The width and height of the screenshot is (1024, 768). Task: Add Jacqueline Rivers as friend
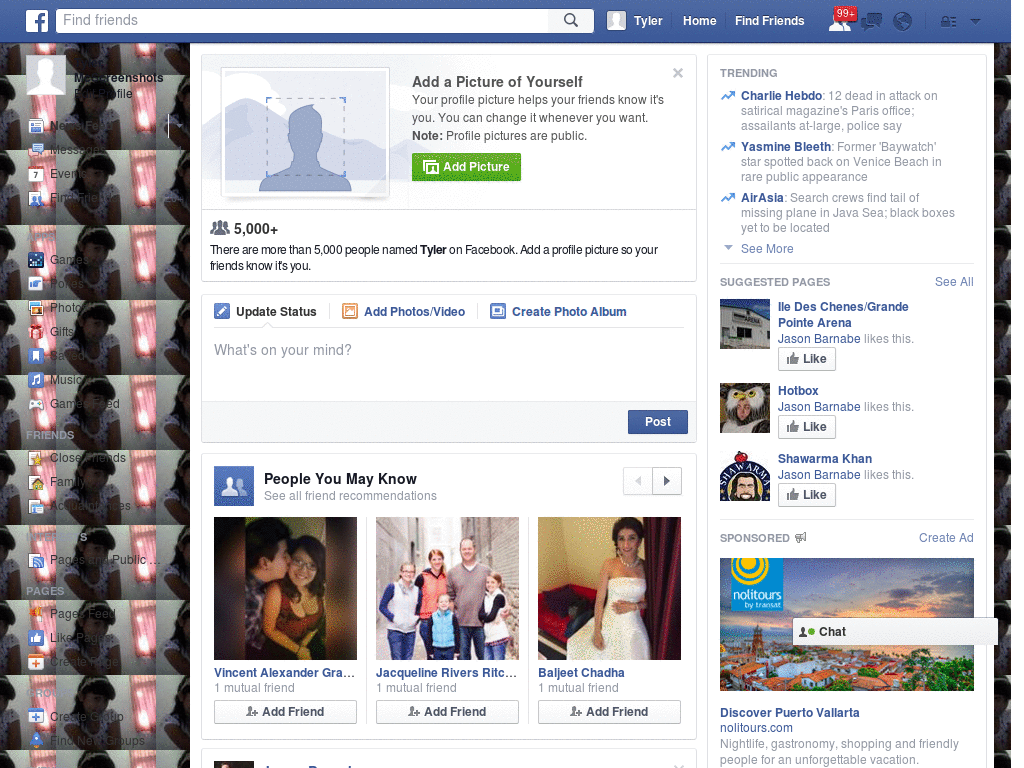tap(447, 712)
